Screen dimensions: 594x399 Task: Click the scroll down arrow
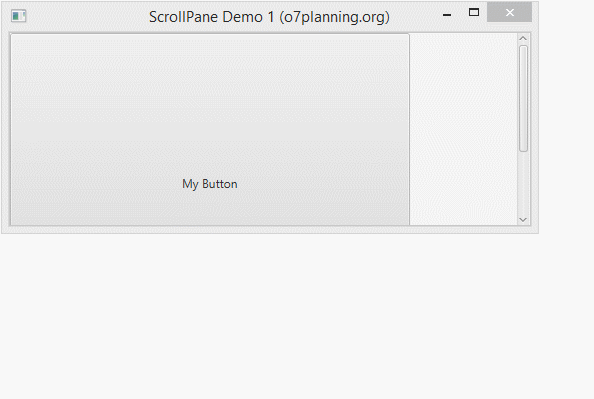[x=523, y=220]
